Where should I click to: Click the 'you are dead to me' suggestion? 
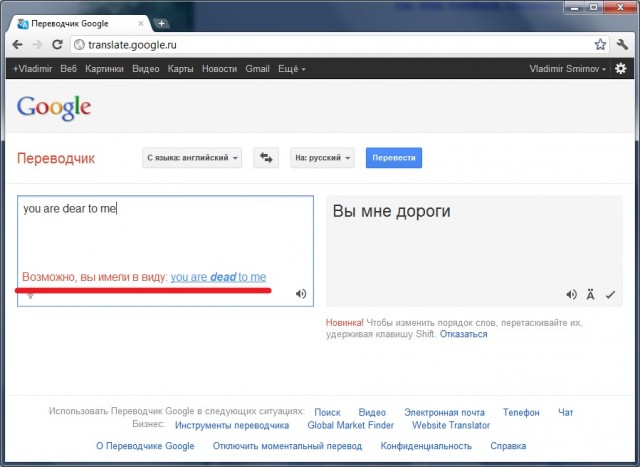coord(218,277)
